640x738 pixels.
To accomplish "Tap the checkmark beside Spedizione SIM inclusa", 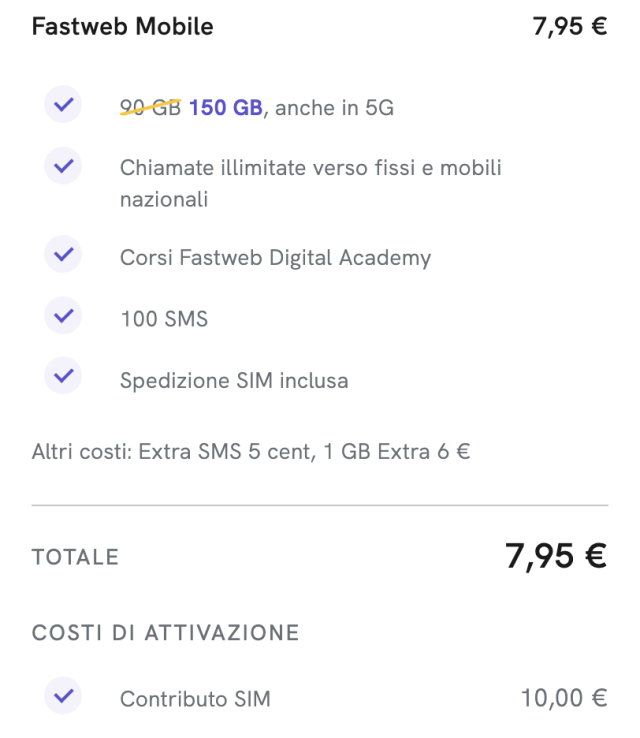I will pos(64,378).
